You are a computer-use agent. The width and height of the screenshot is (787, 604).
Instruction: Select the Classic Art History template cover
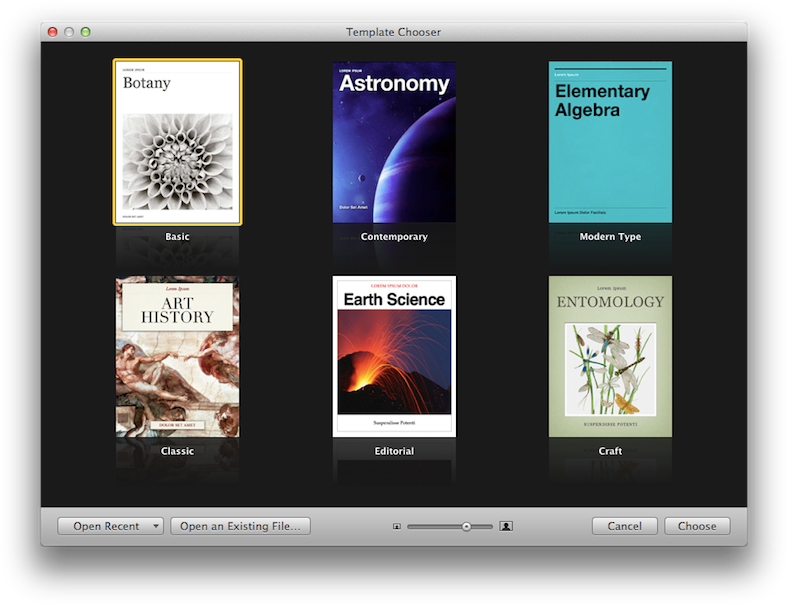coord(177,356)
